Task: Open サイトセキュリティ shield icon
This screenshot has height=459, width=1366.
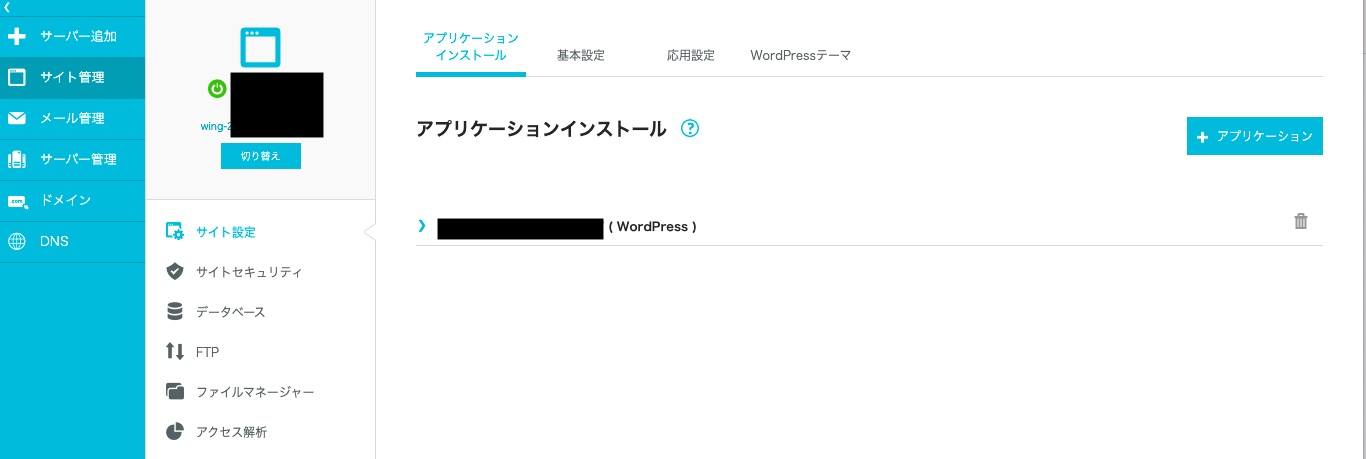Action: tap(175, 272)
